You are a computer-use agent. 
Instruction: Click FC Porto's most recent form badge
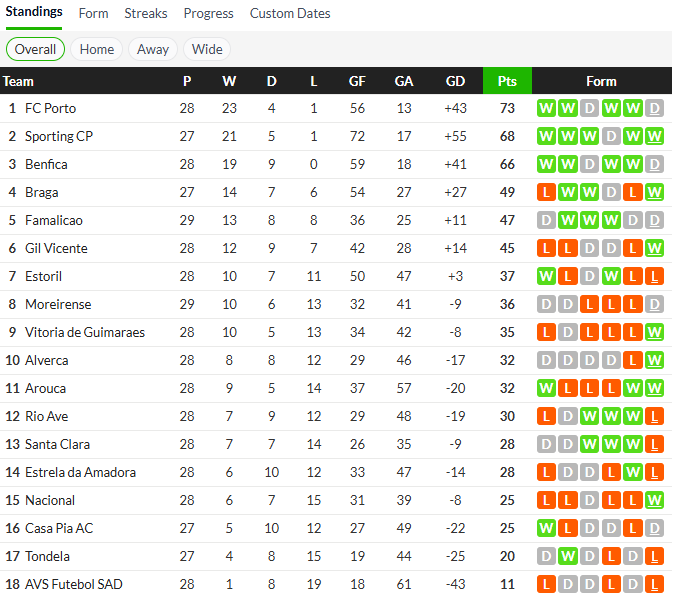pos(655,108)
